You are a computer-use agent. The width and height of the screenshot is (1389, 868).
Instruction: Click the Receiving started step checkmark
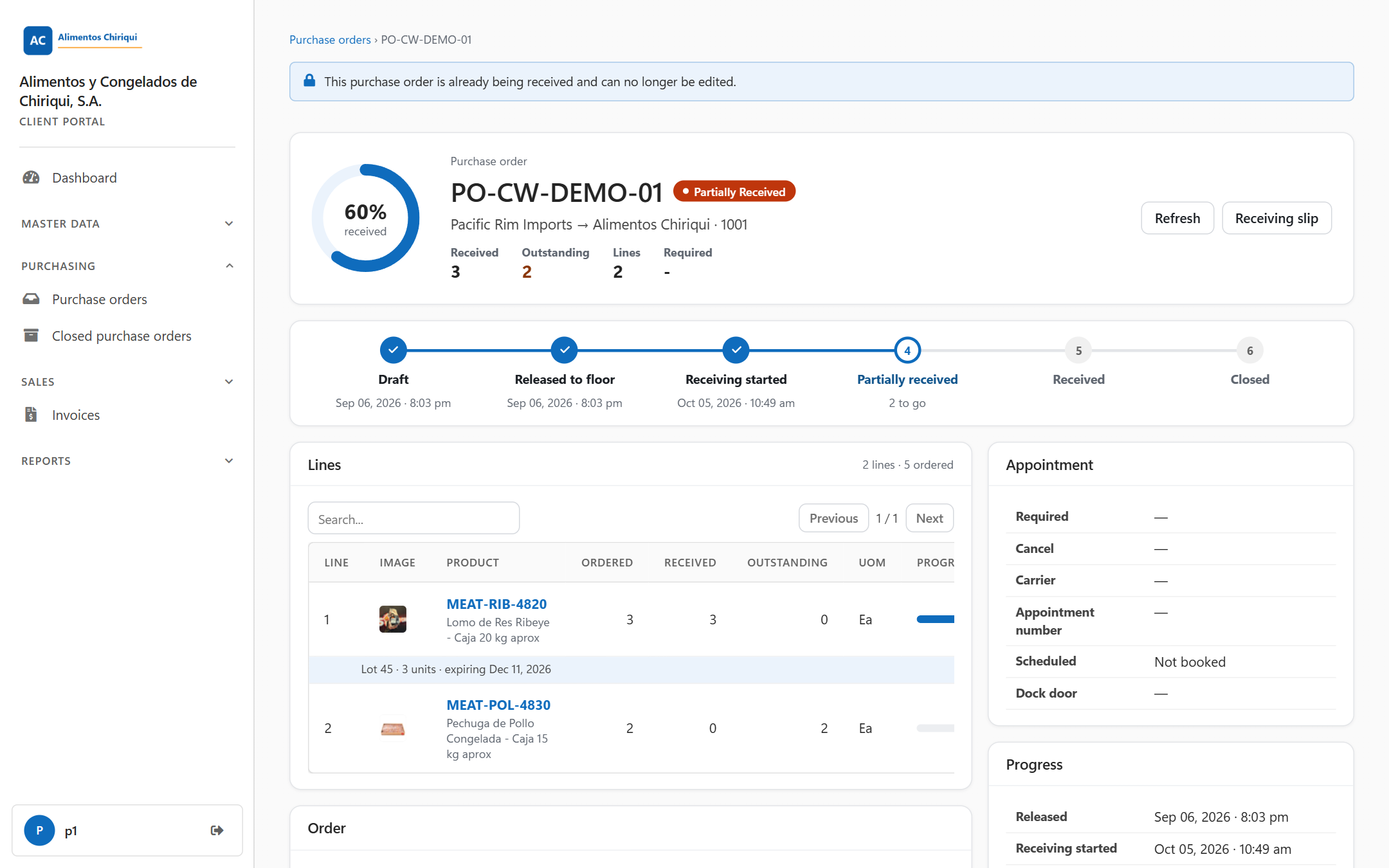coord(736,350)
